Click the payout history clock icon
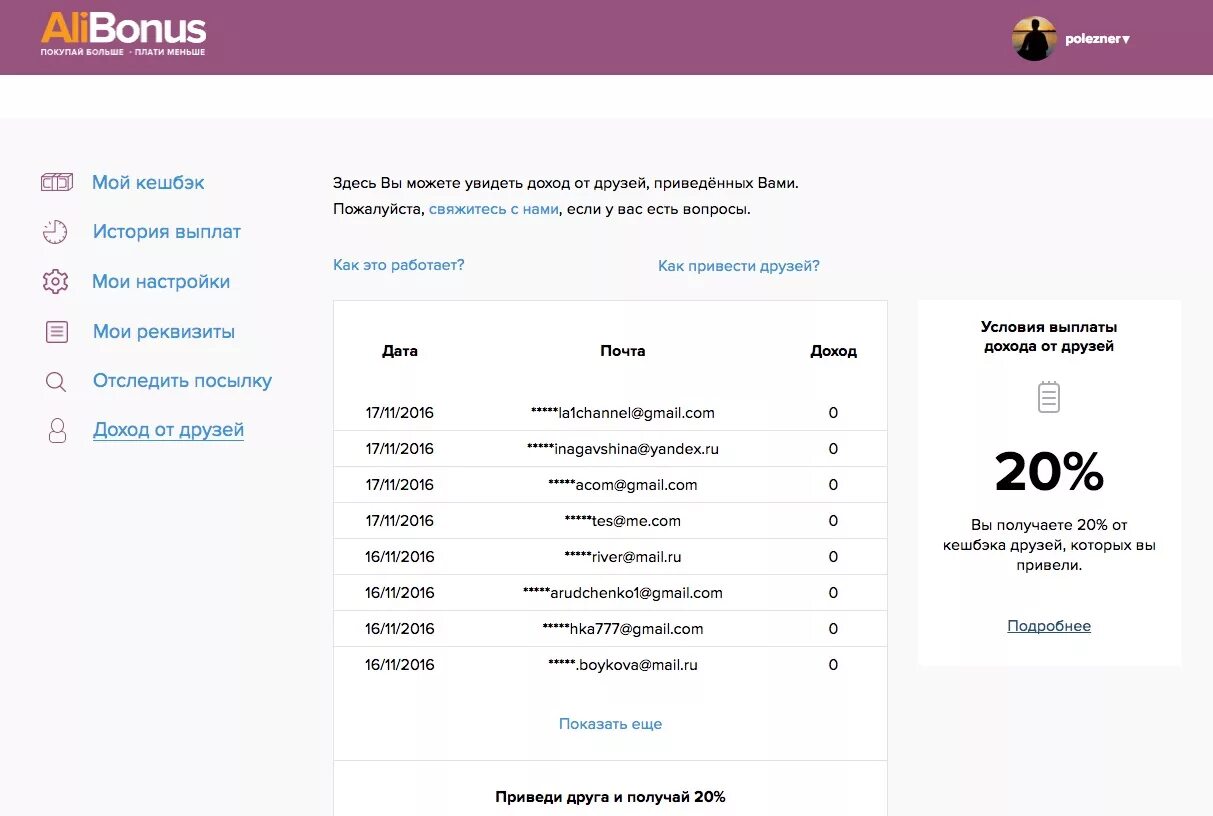The height and width of the screenshot is (816, 1213). click(x=55, y=232)
